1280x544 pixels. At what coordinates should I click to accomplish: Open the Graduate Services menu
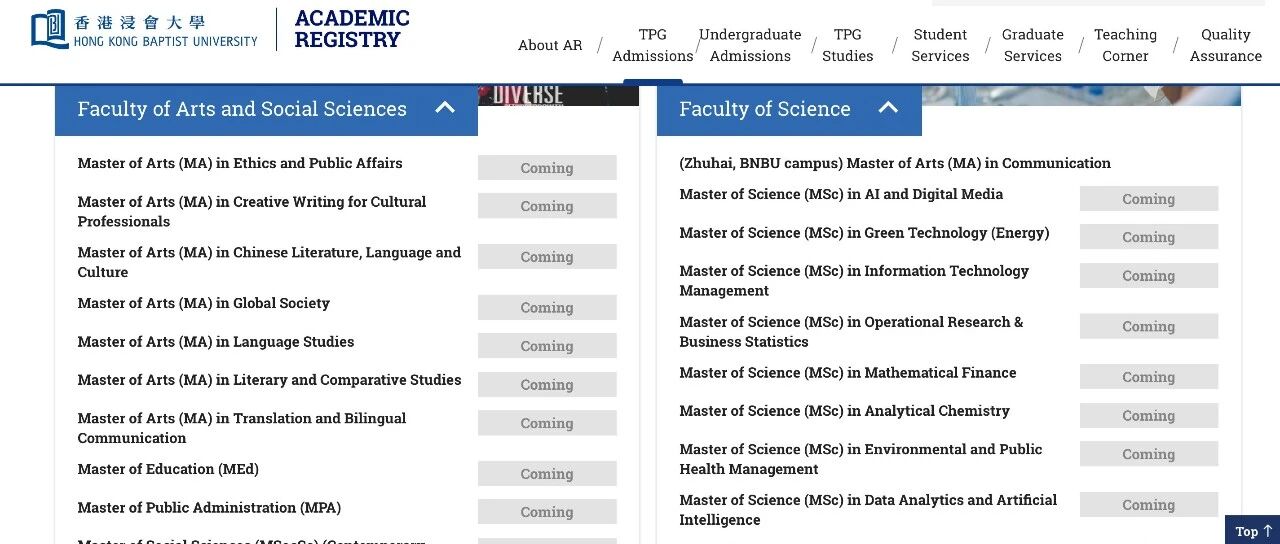[1033, 45]
